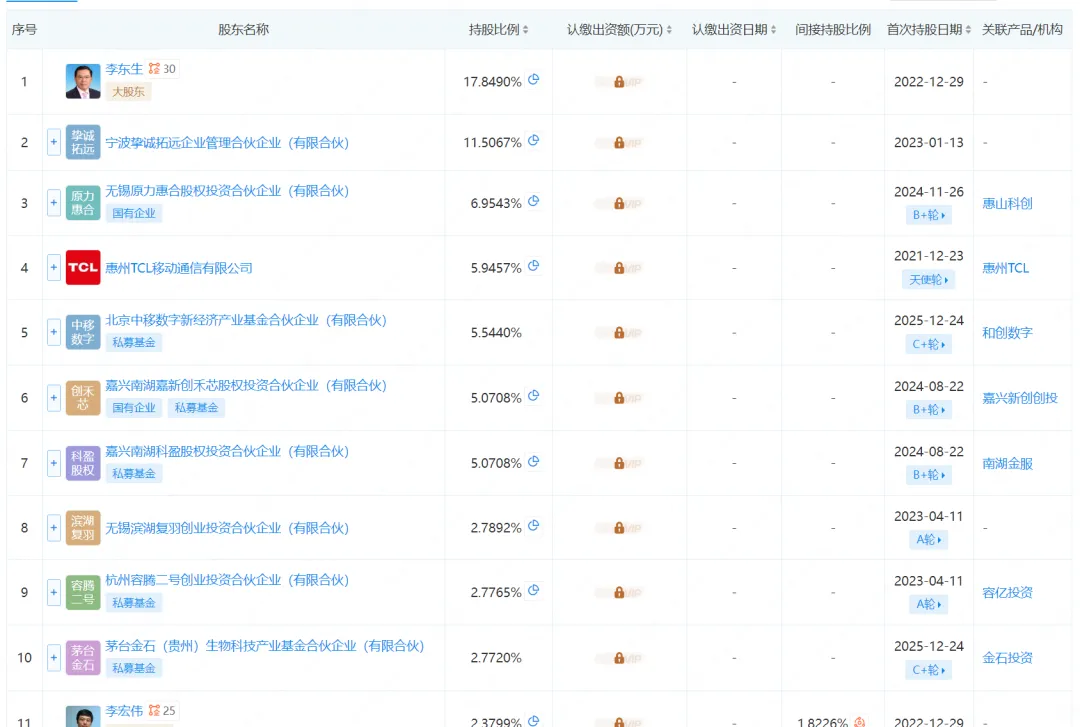1080x727 pixels.
Task: Click the VIP lock icon in 宁波挚诚拓远 row
Action: pyautogui.click(x=619, y=143)
